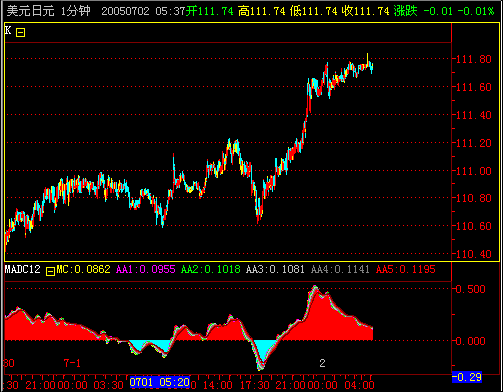
Task: Click the 低111.74 low price value
Action: (314, 11)
